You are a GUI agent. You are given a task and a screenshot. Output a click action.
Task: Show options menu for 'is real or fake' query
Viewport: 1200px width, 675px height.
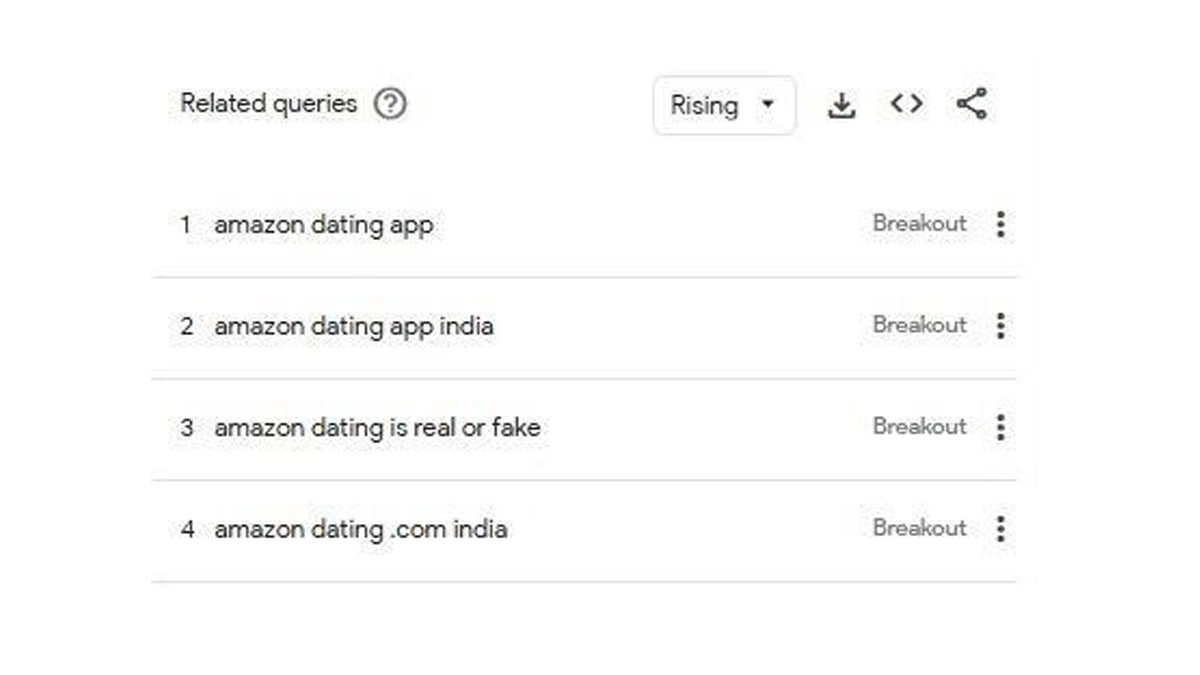(1000, 428)
